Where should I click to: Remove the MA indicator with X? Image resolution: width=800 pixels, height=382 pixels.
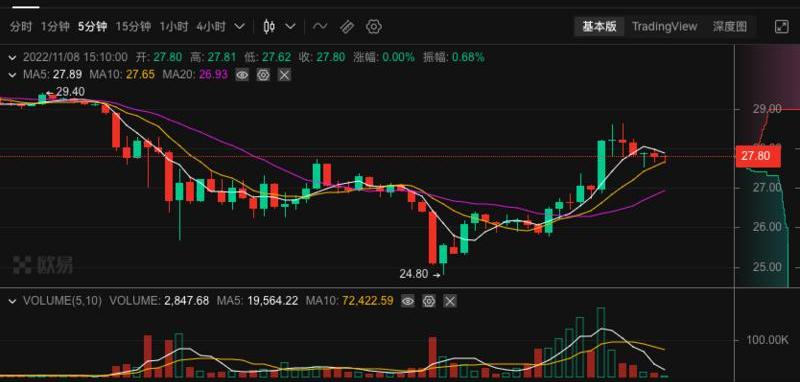(x=284, y=75)
